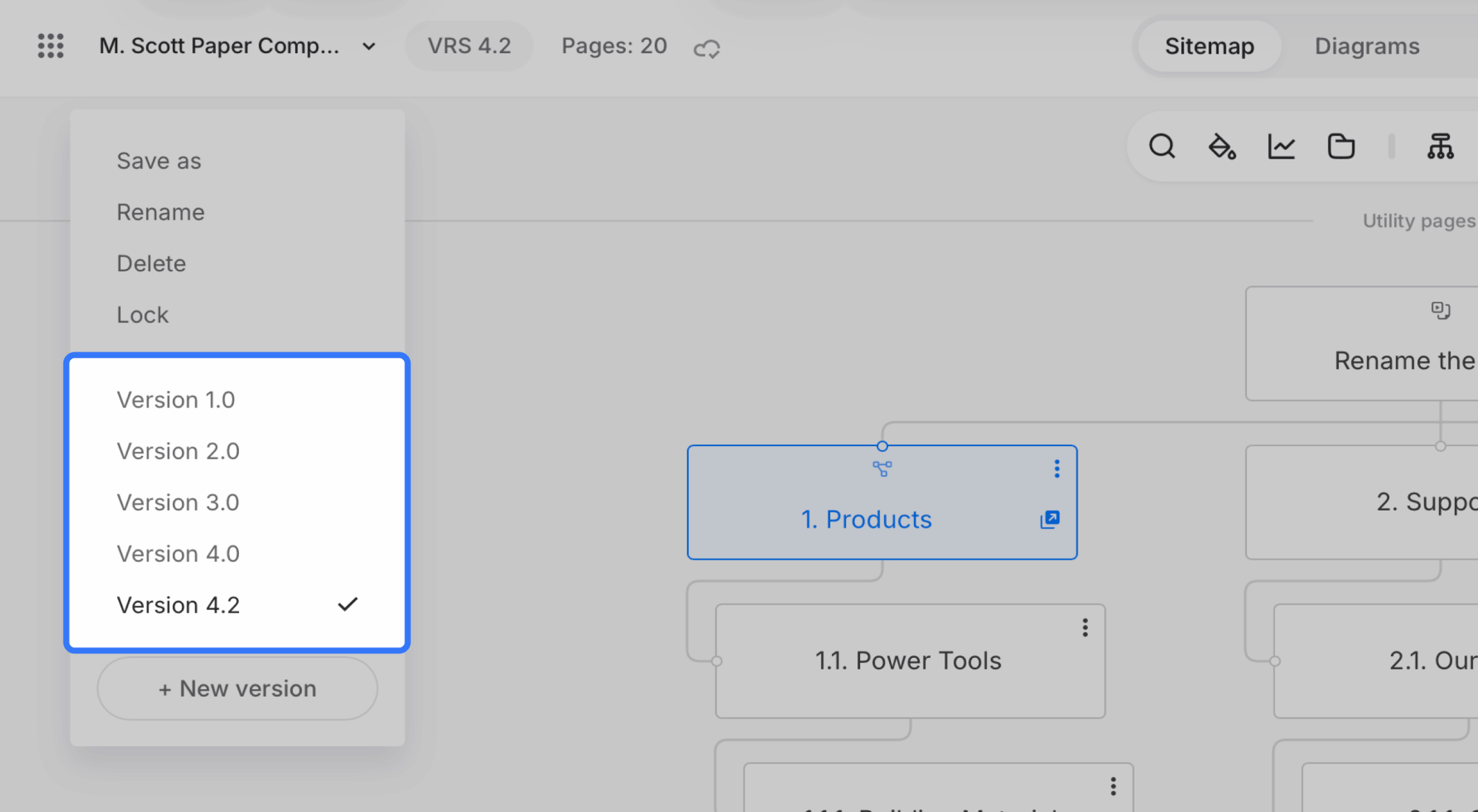Open the analytics chart tool
1478x812 pixels.
point(1281,146)
